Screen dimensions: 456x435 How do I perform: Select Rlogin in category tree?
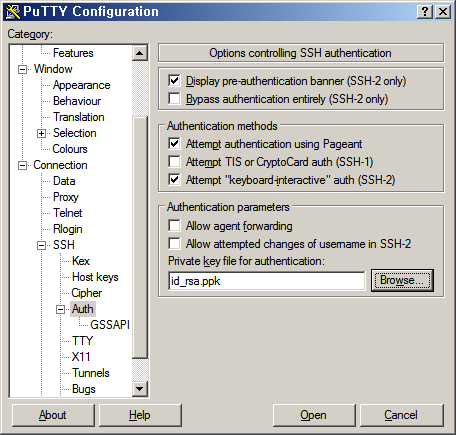(x=67, y=229)
